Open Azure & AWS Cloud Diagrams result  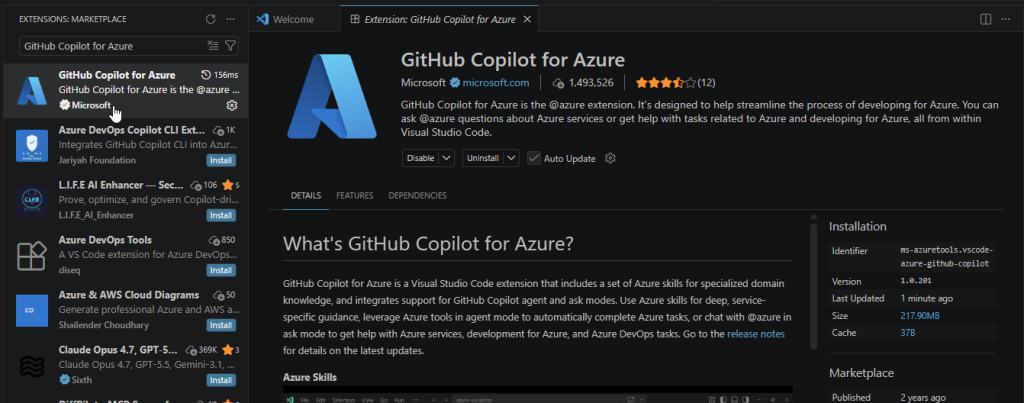125,310
